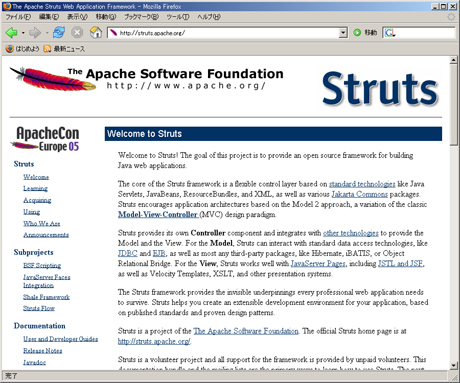The width and height of the screenshot is (460, 383).
Task: Open the 表示(V) menu
Action: pyautogui.click(x=77, y=17)
